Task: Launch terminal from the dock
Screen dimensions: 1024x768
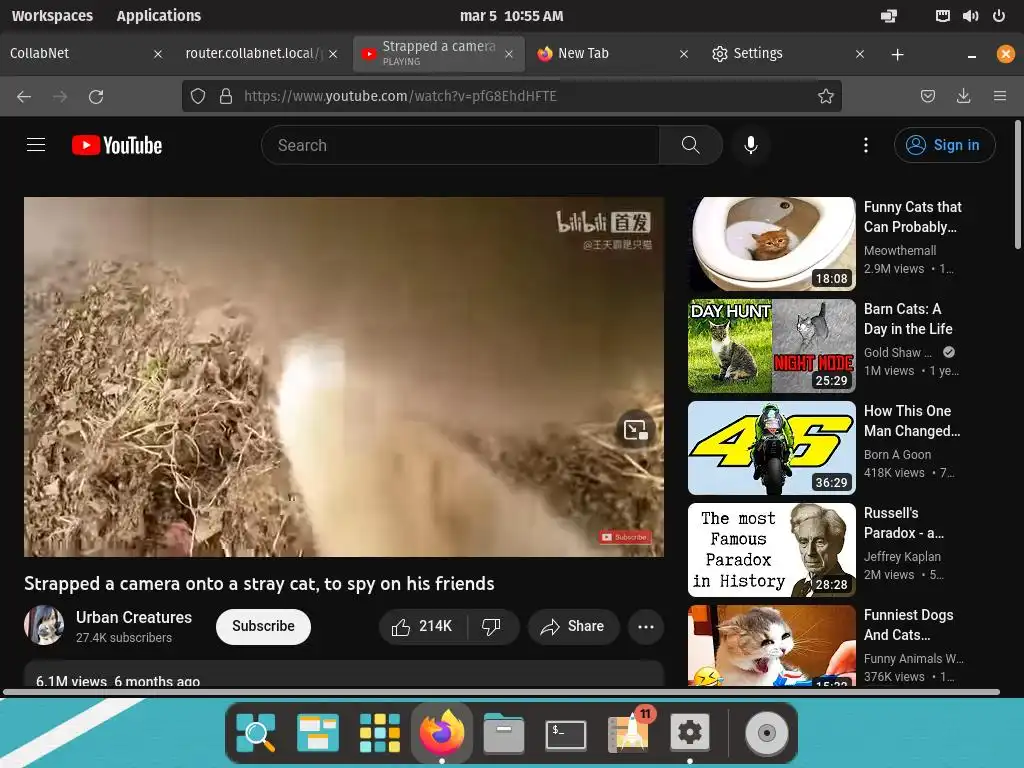Action: [x=566, y=734]
